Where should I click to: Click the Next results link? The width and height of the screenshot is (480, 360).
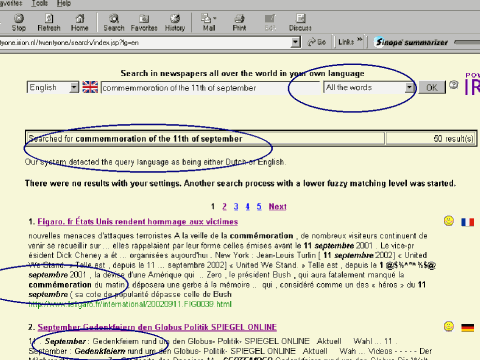pyautogui.click(x=278, y=207)
